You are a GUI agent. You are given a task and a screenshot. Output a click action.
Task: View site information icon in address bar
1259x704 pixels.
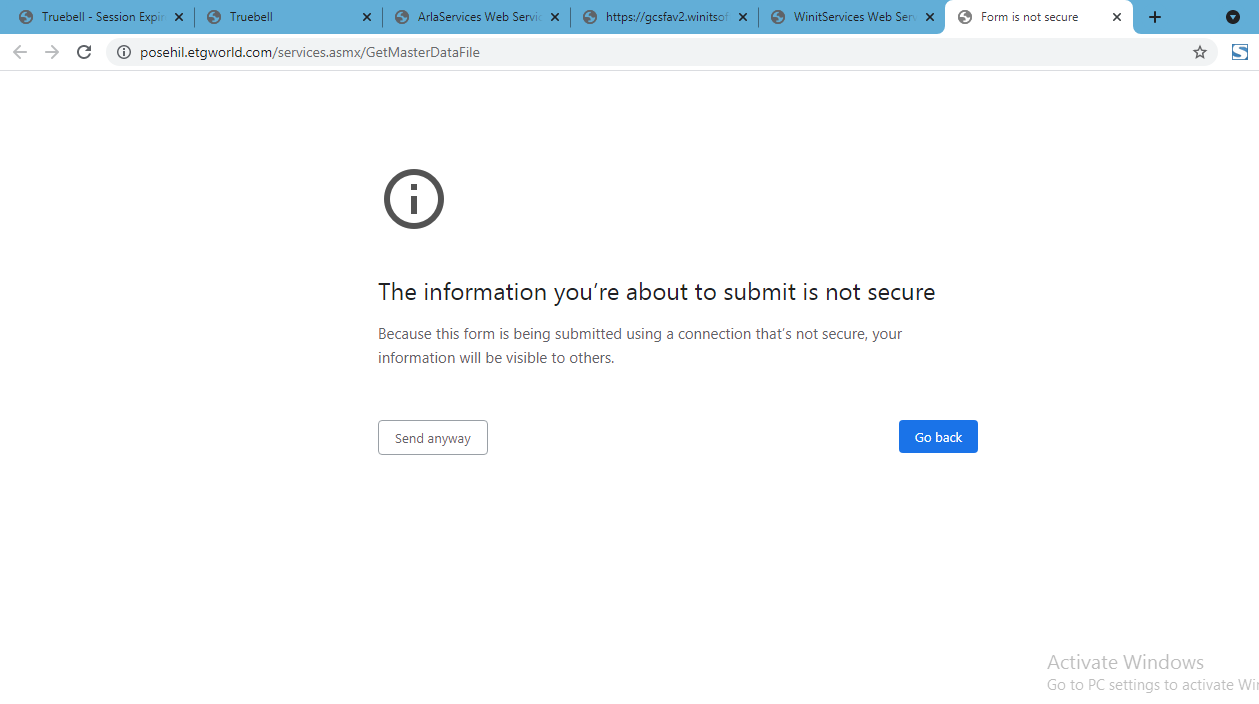point(124,52)
